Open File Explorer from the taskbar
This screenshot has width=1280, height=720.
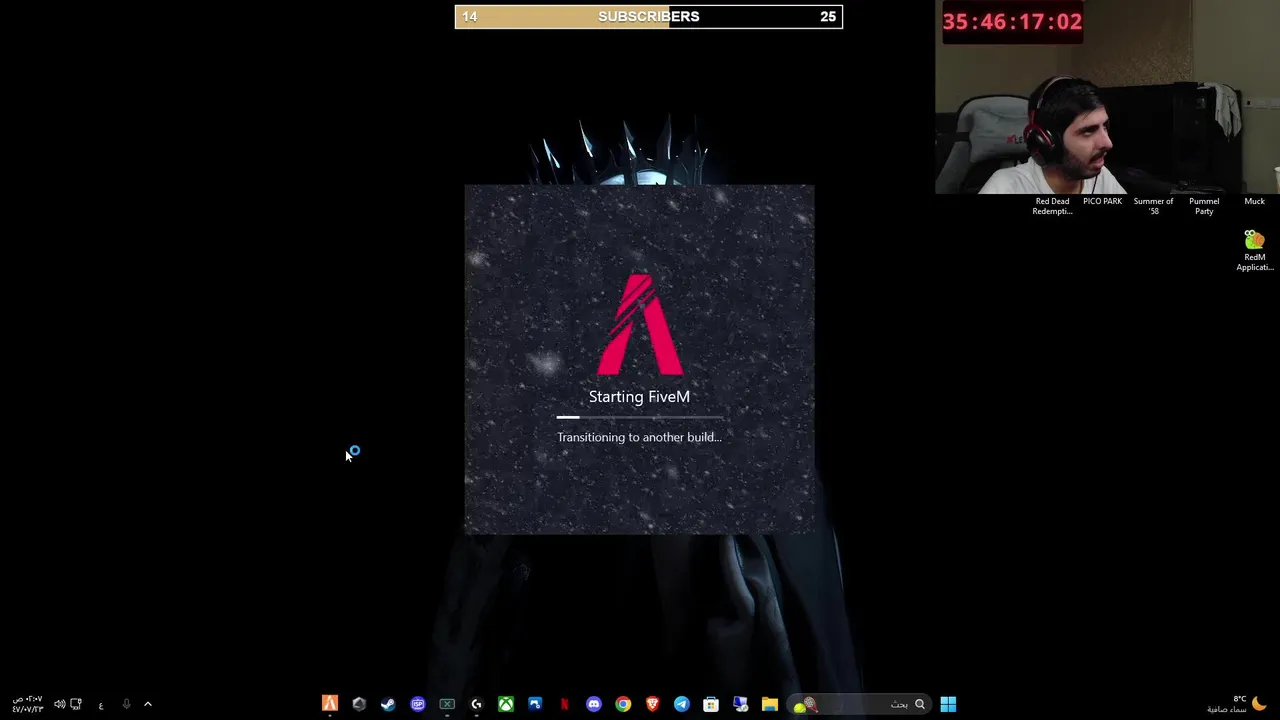pyautogui.click(x=770, y=704)
